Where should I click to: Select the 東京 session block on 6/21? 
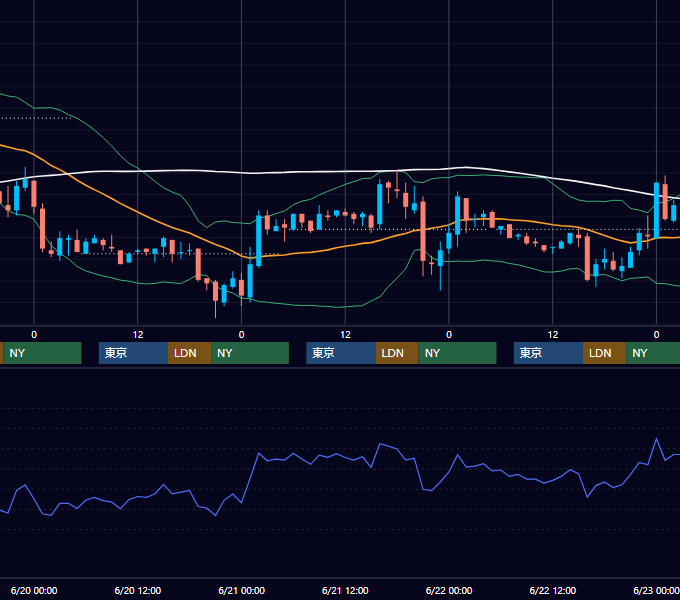click(341, 353)
